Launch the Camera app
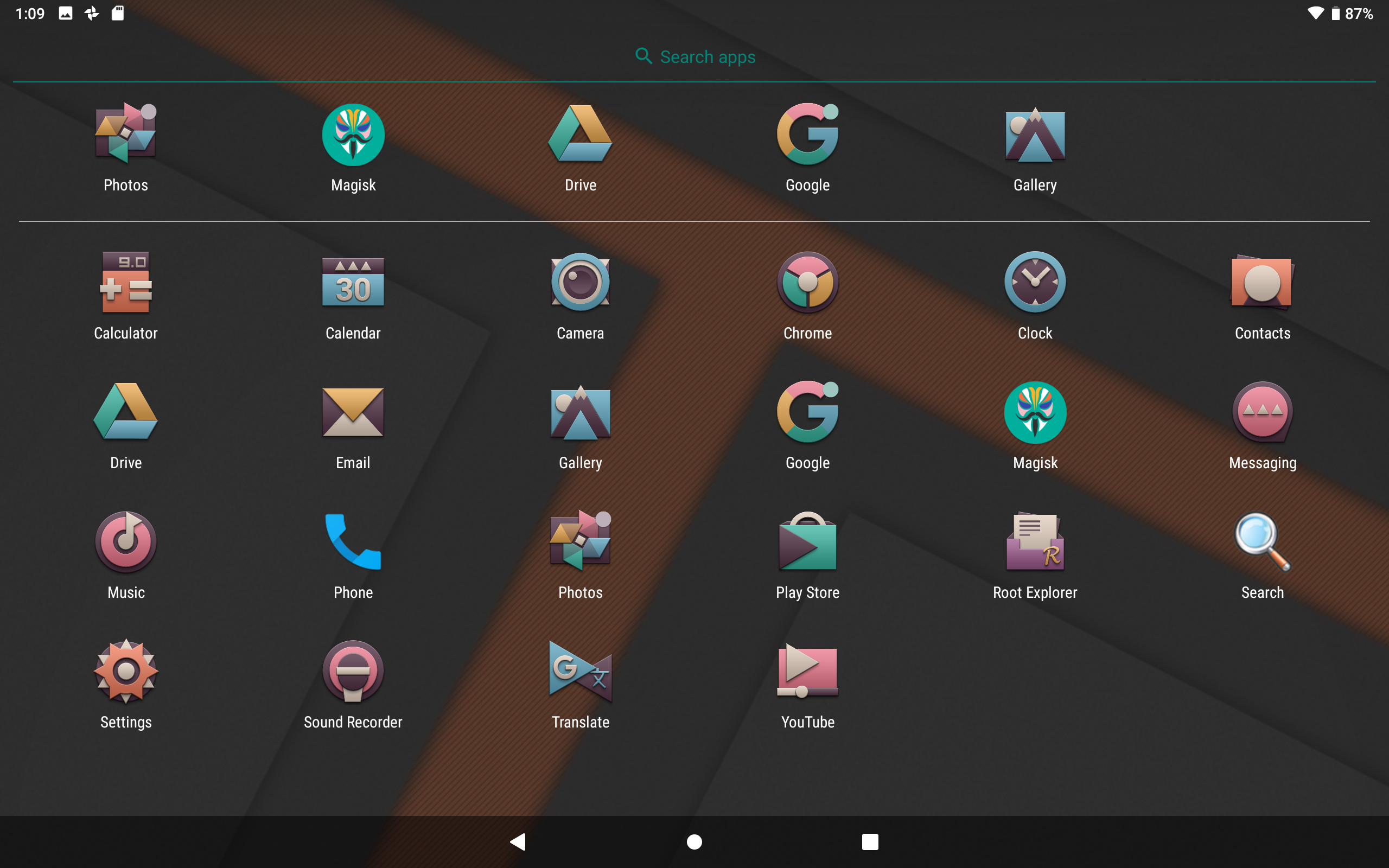 tap(580, 282)
